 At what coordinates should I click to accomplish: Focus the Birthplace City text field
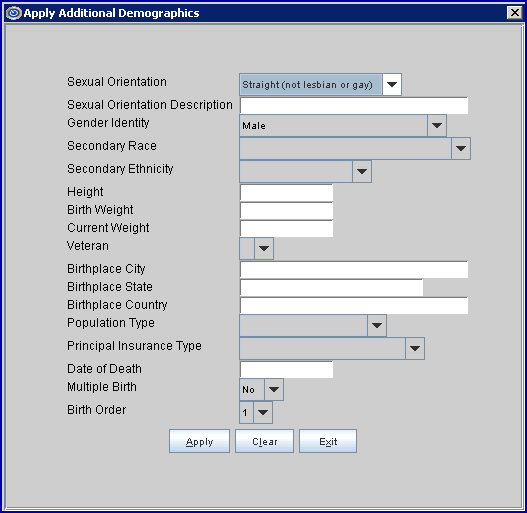coord(354,270)
